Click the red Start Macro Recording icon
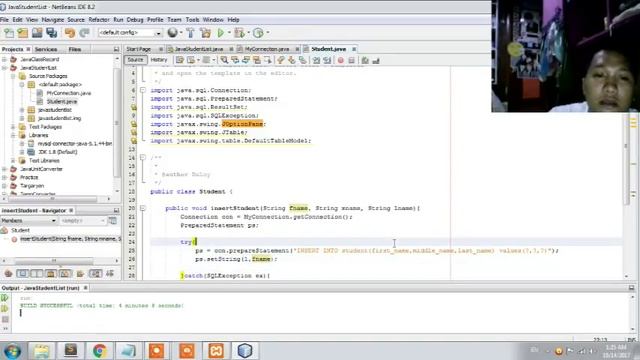 pos(340,60)
